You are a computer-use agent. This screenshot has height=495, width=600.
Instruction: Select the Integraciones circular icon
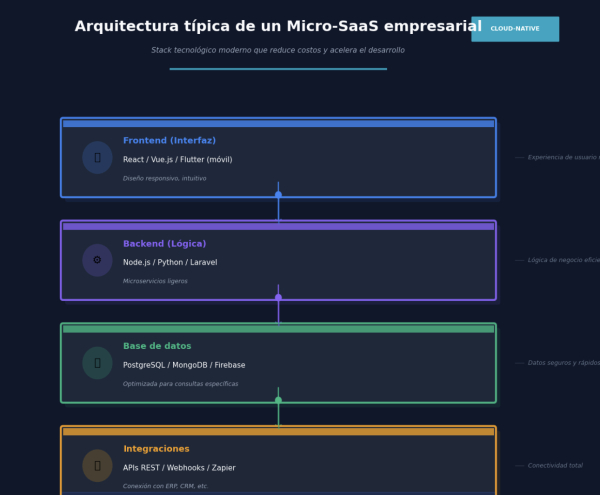tap(97, 465)
